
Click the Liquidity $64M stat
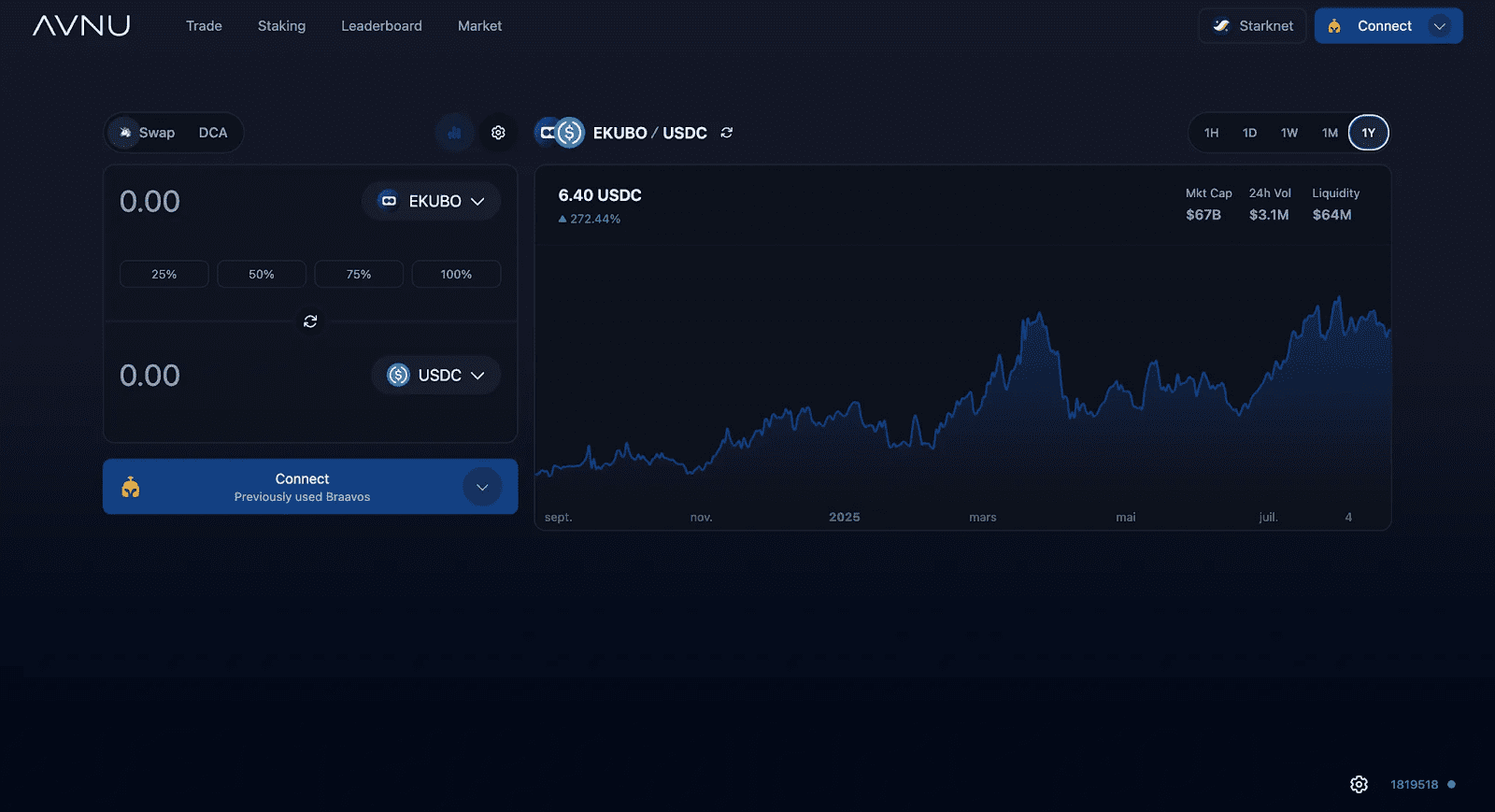[1335, 204]
